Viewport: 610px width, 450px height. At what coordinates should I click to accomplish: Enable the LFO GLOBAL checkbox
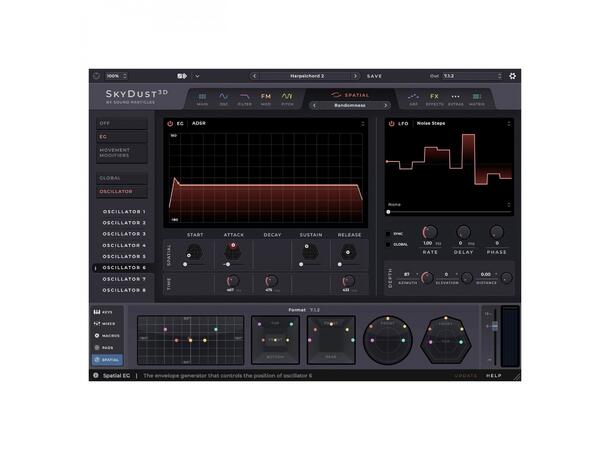click(x=388, y=244)
